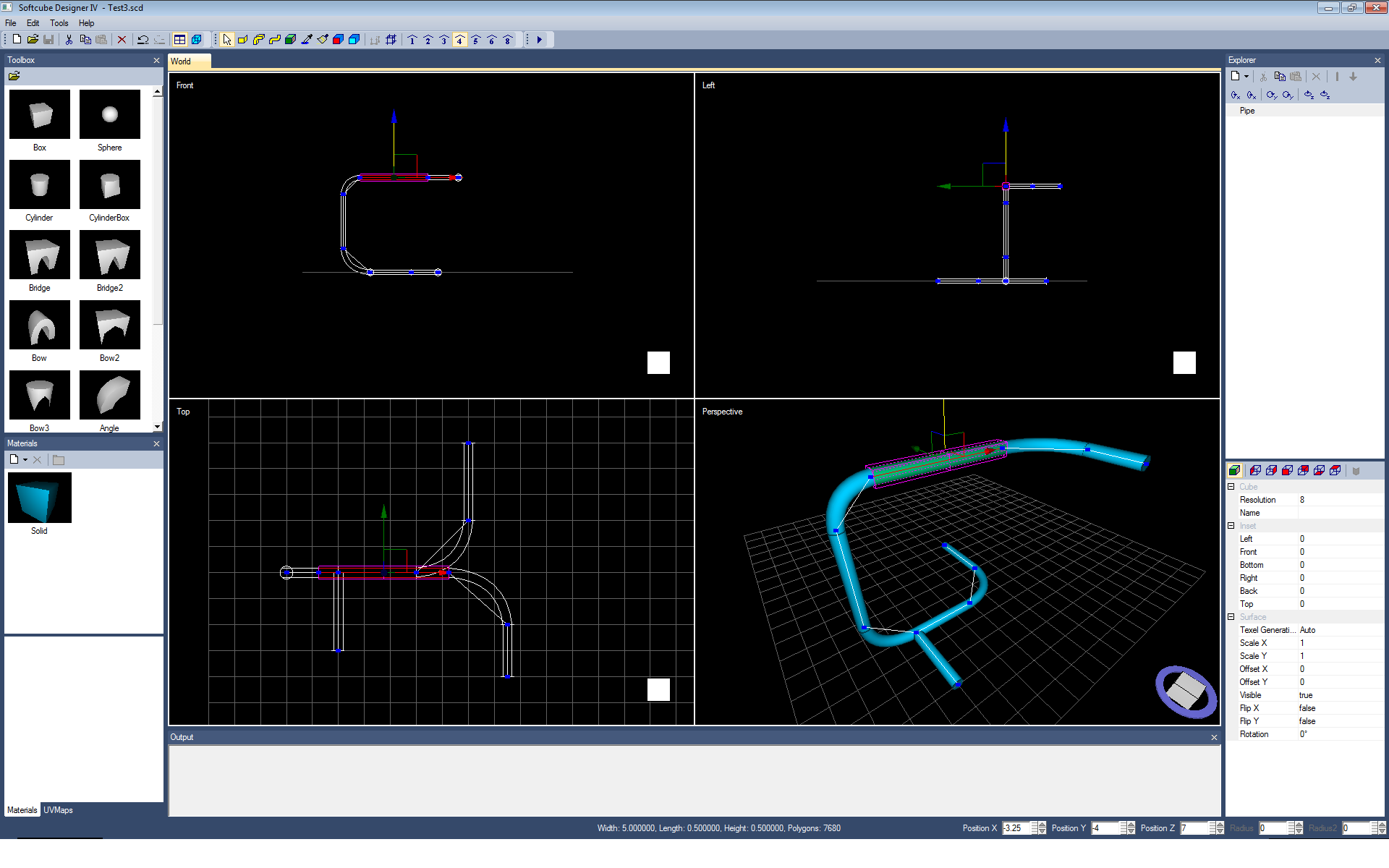Toggle the four-viewport layout button

coord(179,40)
